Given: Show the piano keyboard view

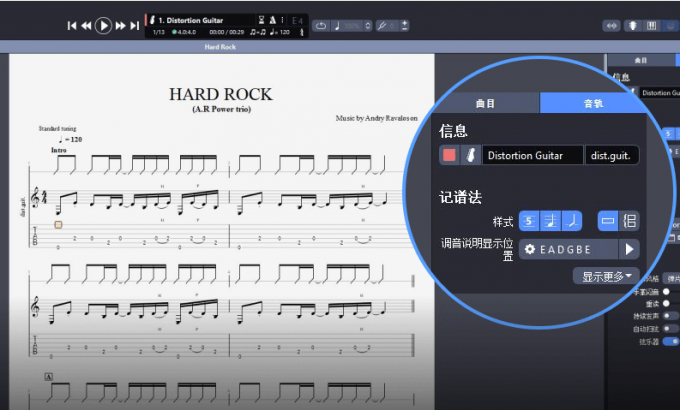Looking at the screenshot, I should [x=651, y=26].
